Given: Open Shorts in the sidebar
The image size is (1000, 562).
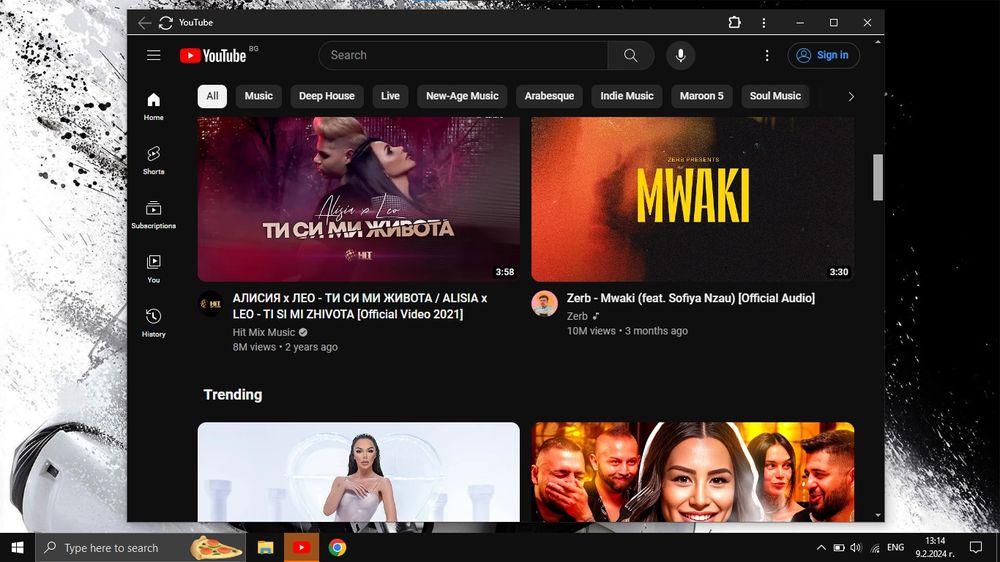Looking at the screenshot, I should [x=154, y=160].
